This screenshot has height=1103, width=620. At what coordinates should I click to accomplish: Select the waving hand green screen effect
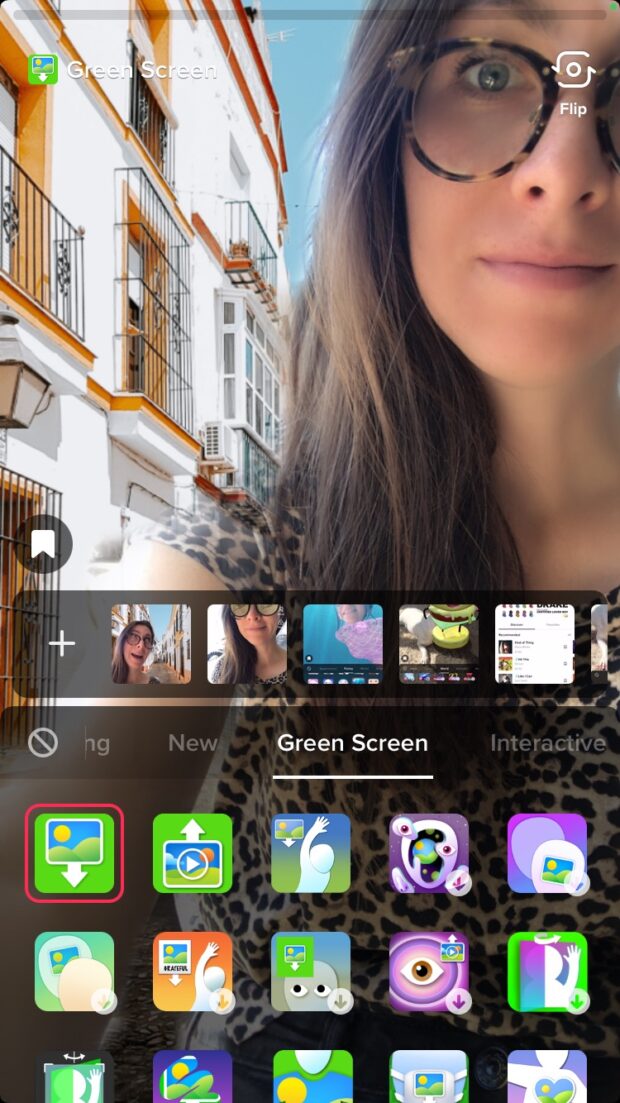311,852
